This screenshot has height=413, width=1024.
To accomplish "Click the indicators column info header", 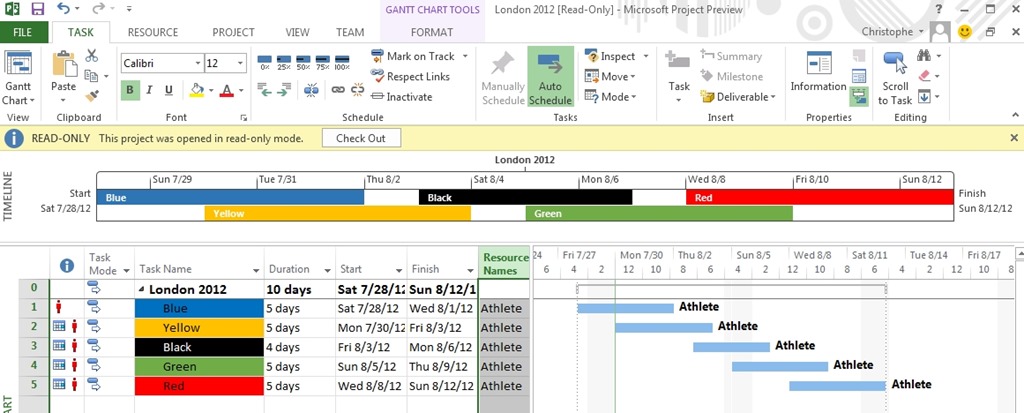I will pos(67,265).
